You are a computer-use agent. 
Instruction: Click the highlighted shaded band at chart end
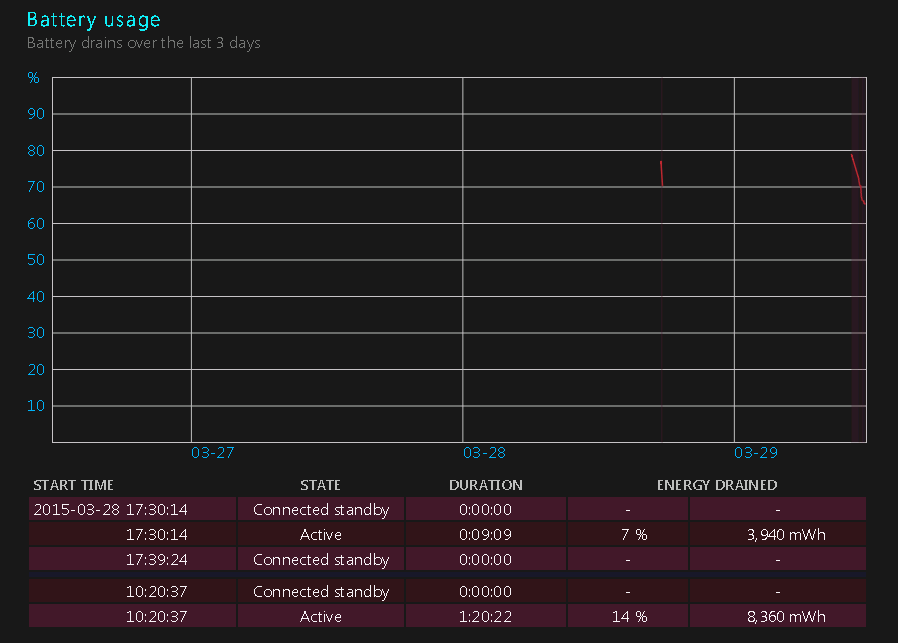click(x=858, y=259)
